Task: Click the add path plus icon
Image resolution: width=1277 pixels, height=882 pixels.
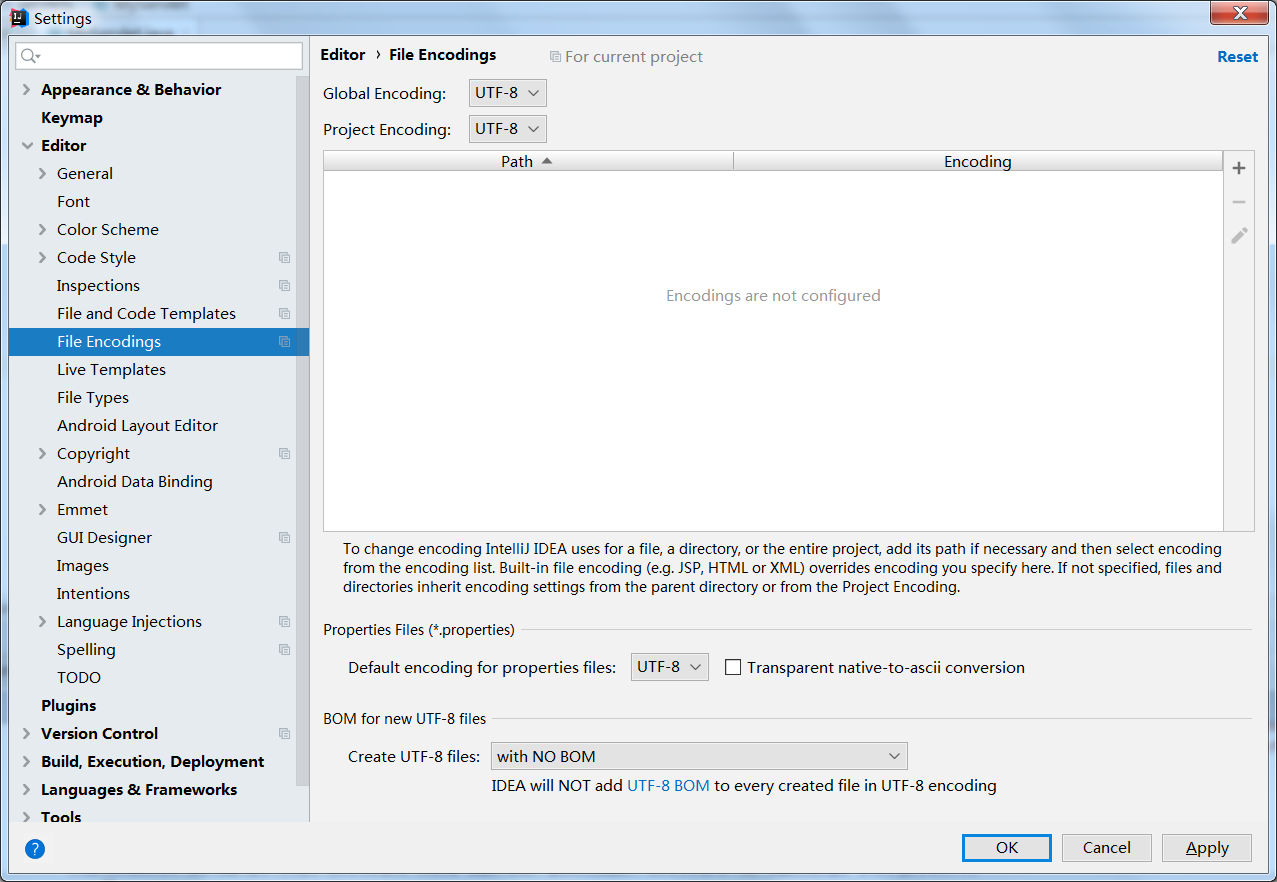Action: [1239, 168]
